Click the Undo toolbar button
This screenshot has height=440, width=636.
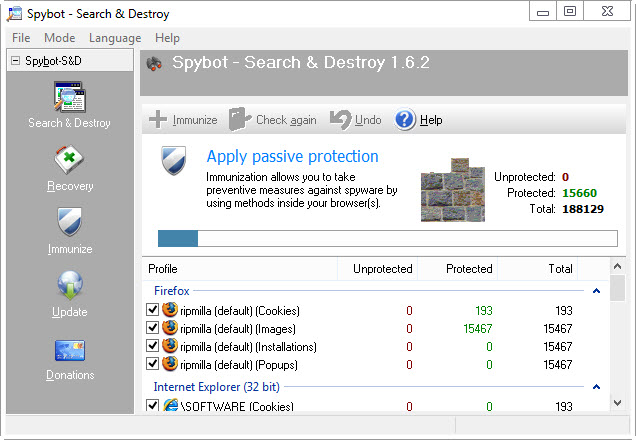[x=355, y=120]
